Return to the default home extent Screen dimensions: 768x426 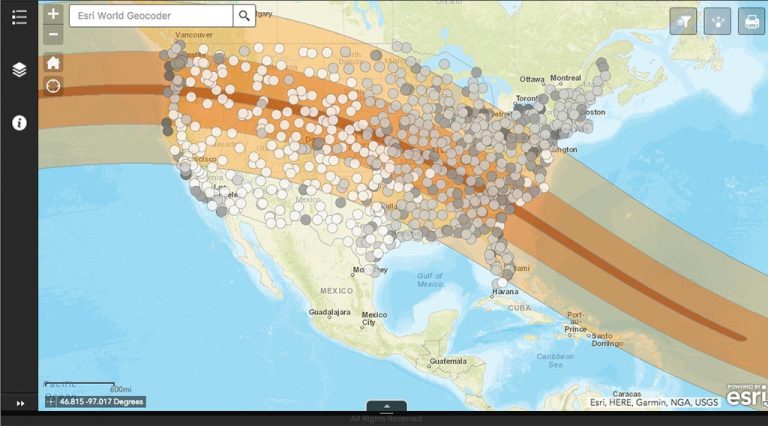[x=53, y=63]
